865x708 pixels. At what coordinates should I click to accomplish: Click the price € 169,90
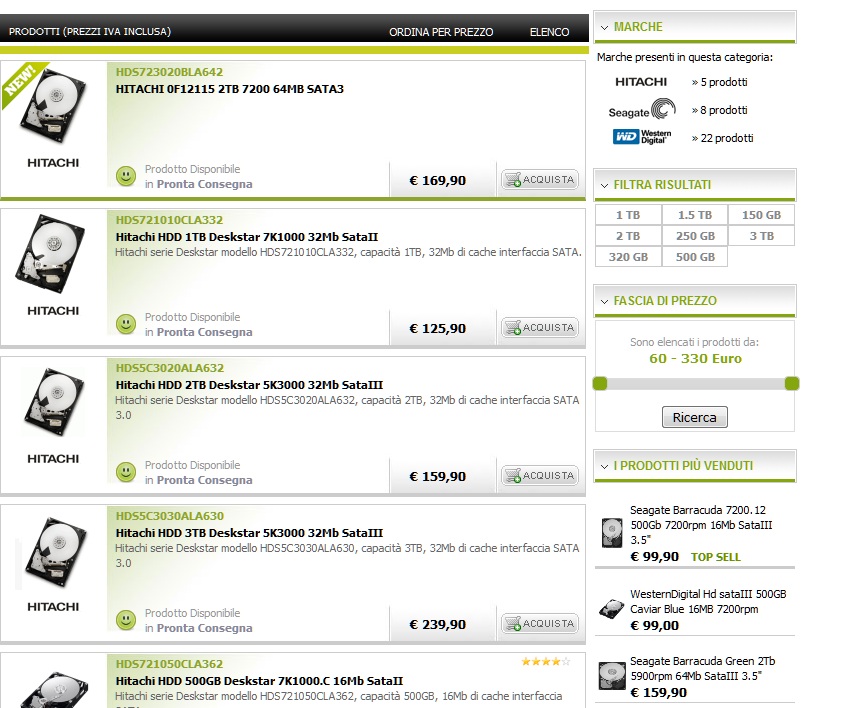coord(437,180)
